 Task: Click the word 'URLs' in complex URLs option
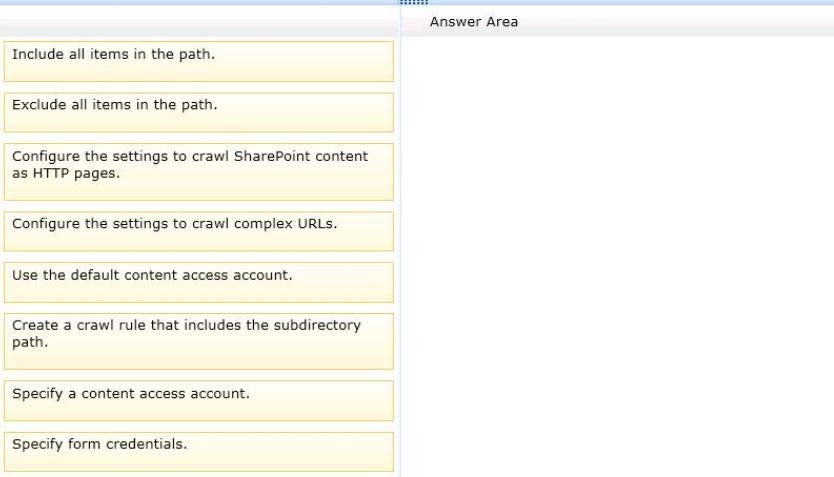click(x=315, y=224)
